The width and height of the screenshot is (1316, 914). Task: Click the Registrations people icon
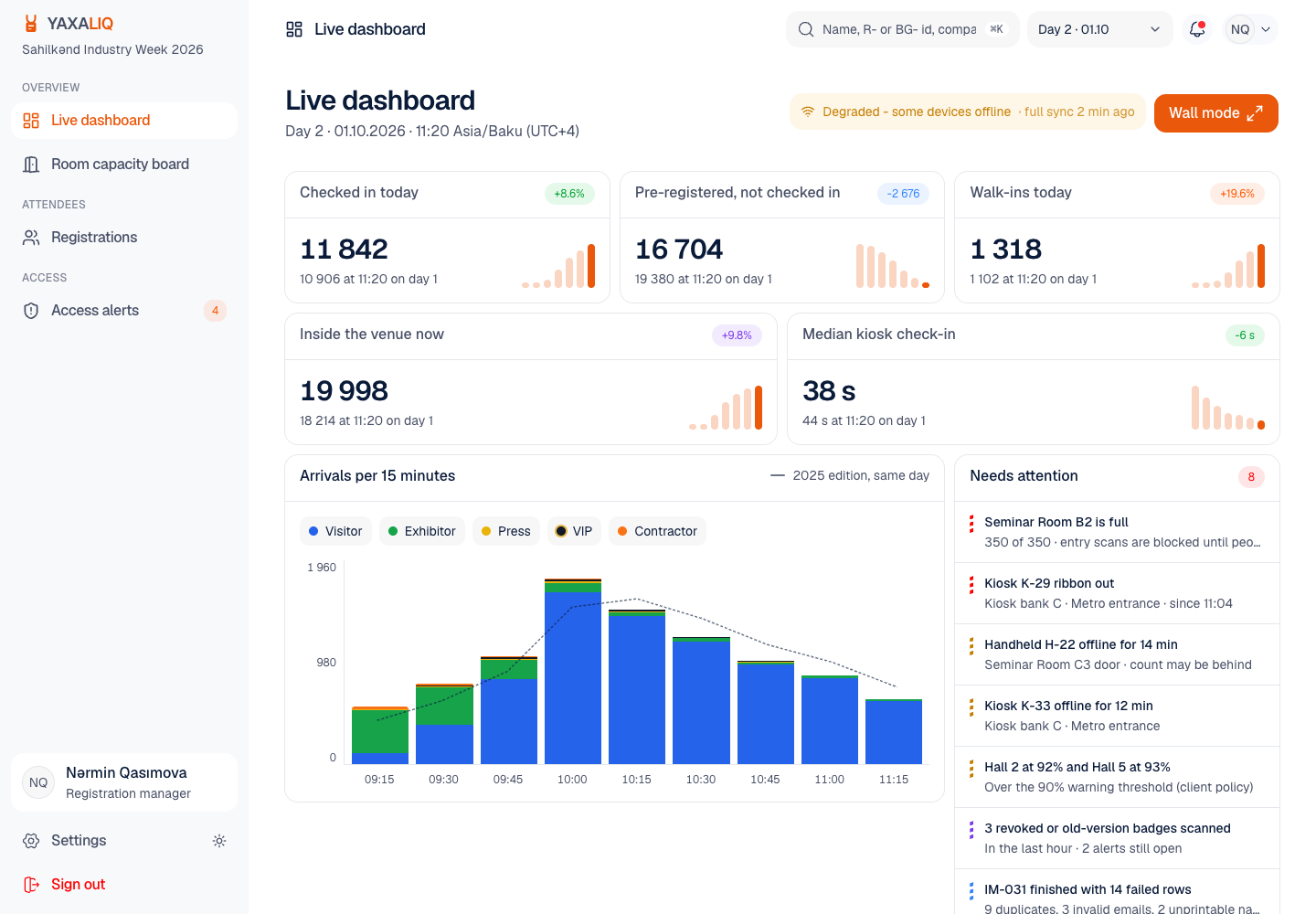(31, 238)
